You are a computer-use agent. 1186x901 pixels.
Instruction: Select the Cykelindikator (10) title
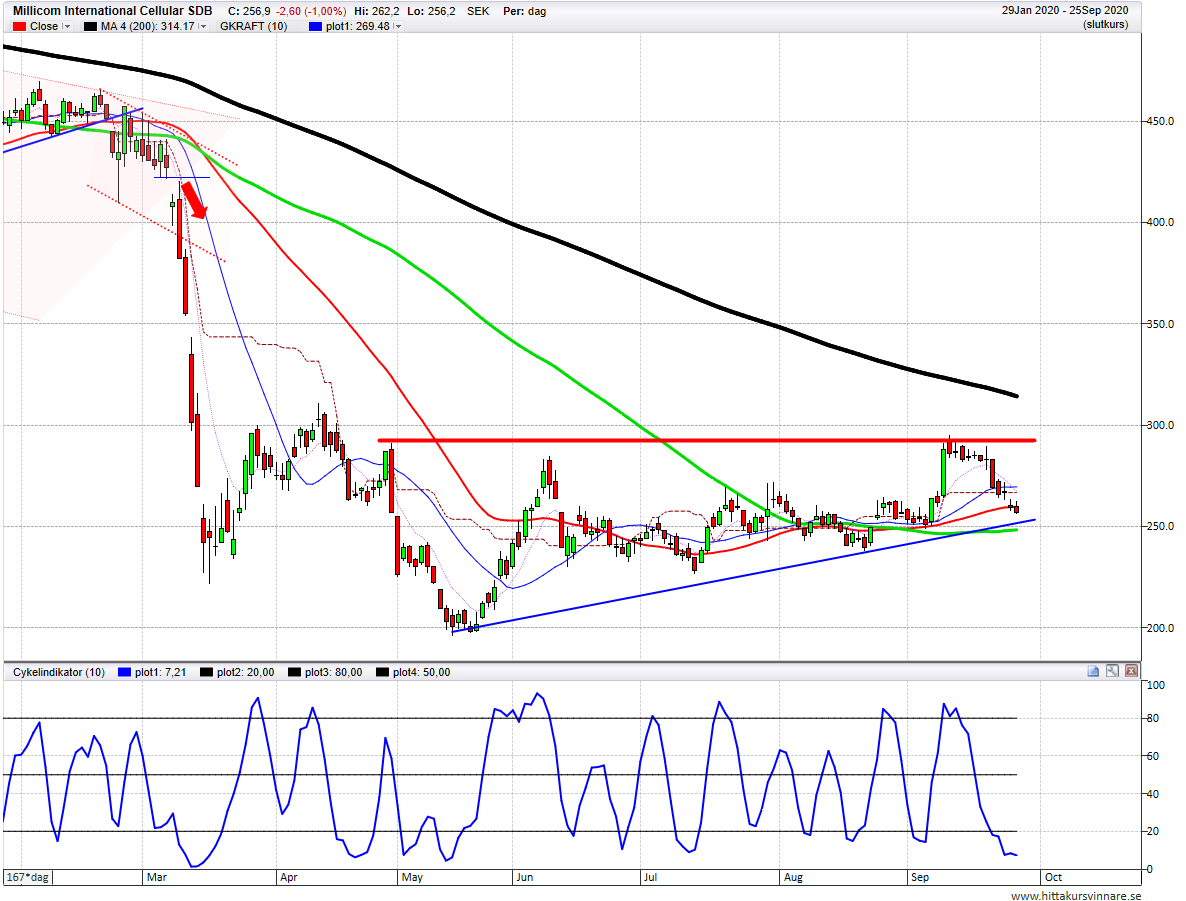coord(59,673)
